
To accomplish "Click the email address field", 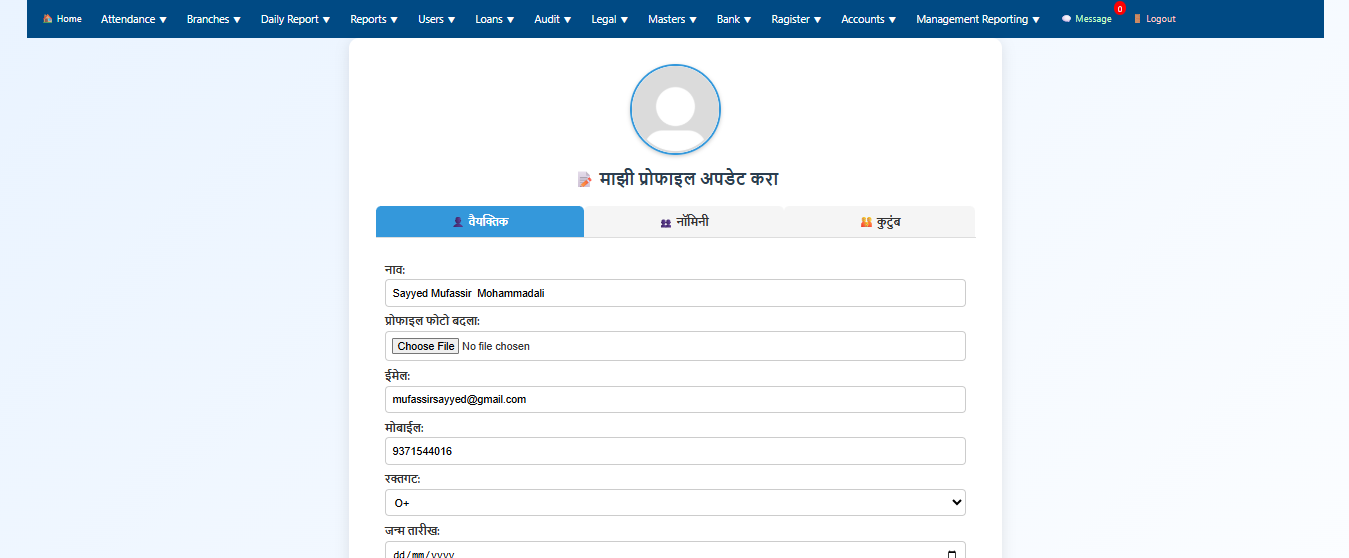I will tap(675, 399).
